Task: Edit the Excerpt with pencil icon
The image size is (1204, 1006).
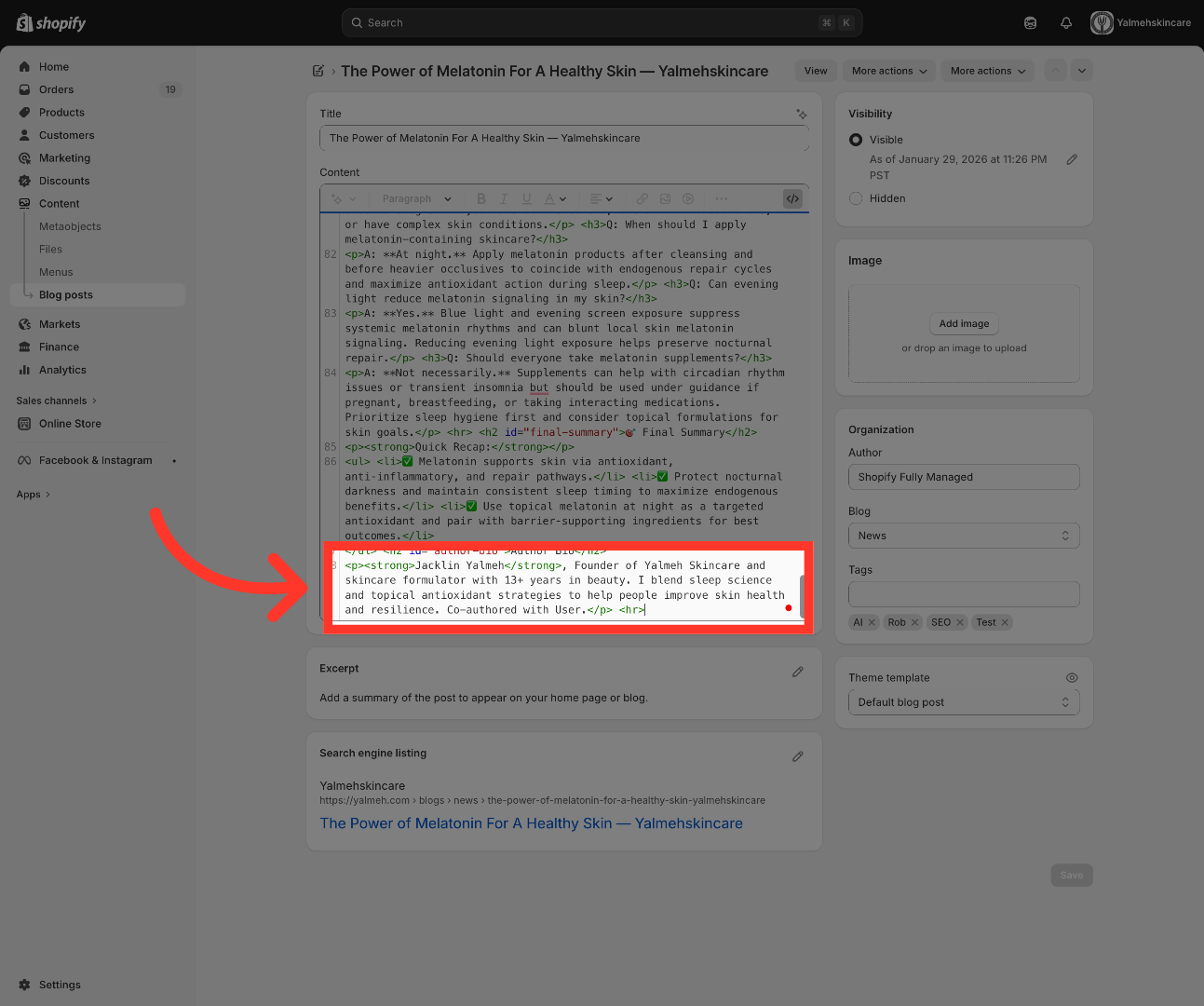Action: [x=798, y=672]
